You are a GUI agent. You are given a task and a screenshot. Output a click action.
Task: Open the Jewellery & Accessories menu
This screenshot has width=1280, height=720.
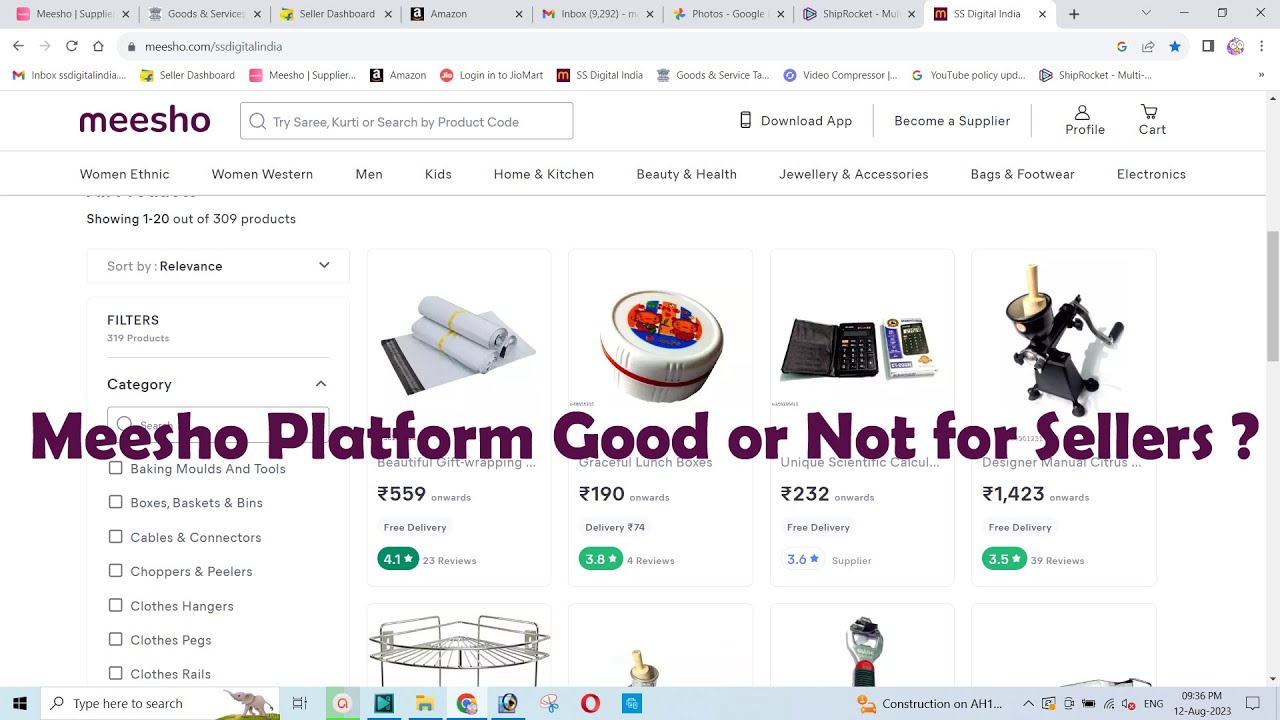(854, 174)
